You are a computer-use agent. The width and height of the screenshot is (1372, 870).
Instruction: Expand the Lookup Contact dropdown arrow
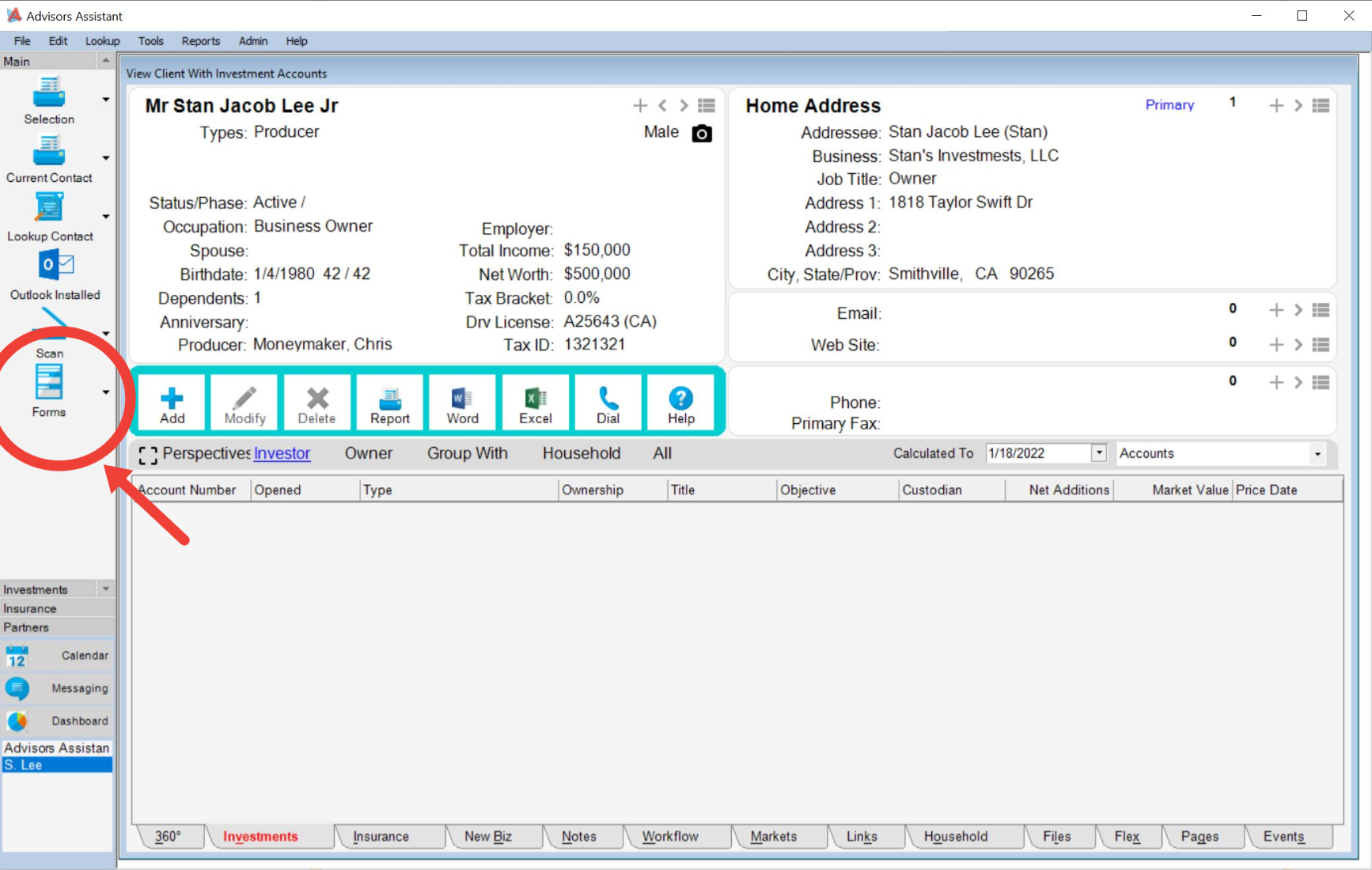click(x=106, y=217)
